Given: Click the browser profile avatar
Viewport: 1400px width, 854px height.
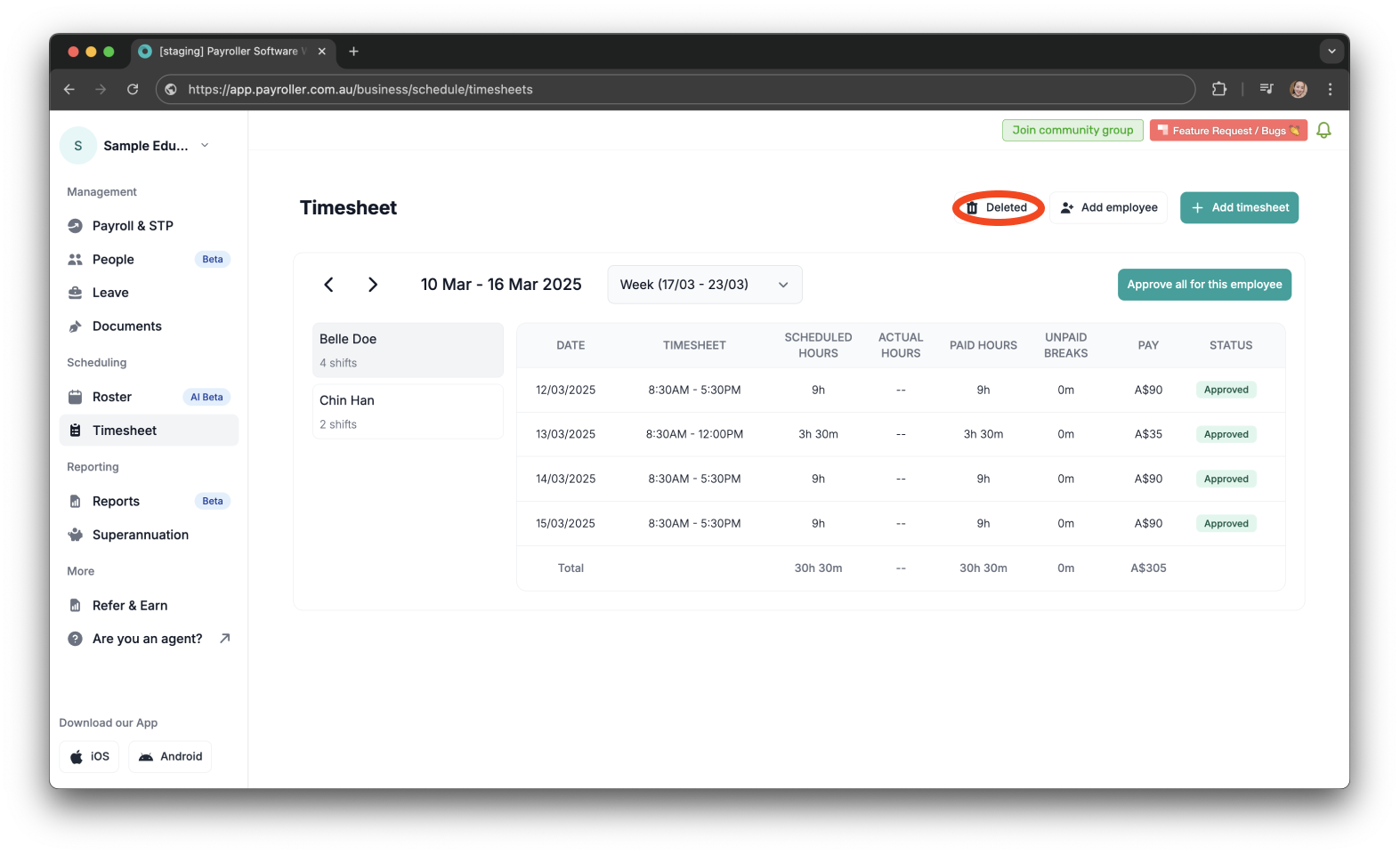Looking at the screenshot, I should (1299, 89).
